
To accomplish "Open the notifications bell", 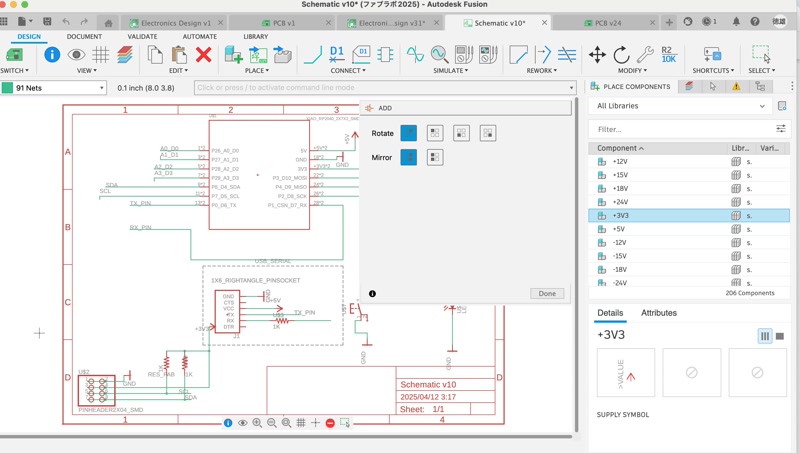I will coord(736,21).
